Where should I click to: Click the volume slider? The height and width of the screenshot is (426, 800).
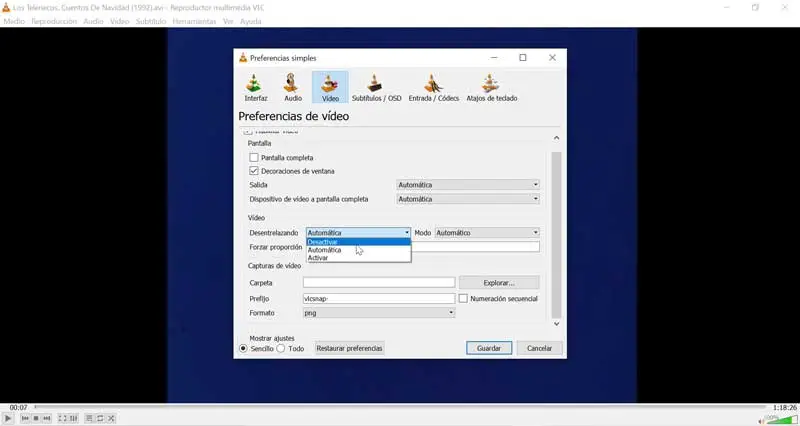[x=782, y=420]
